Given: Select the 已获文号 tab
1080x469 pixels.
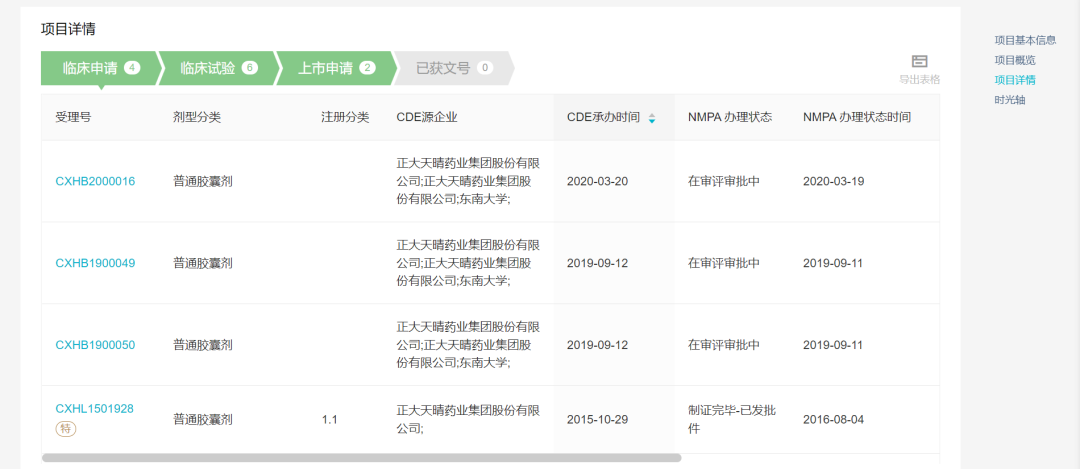Looking at the screenshot, I should coord(453,67).
